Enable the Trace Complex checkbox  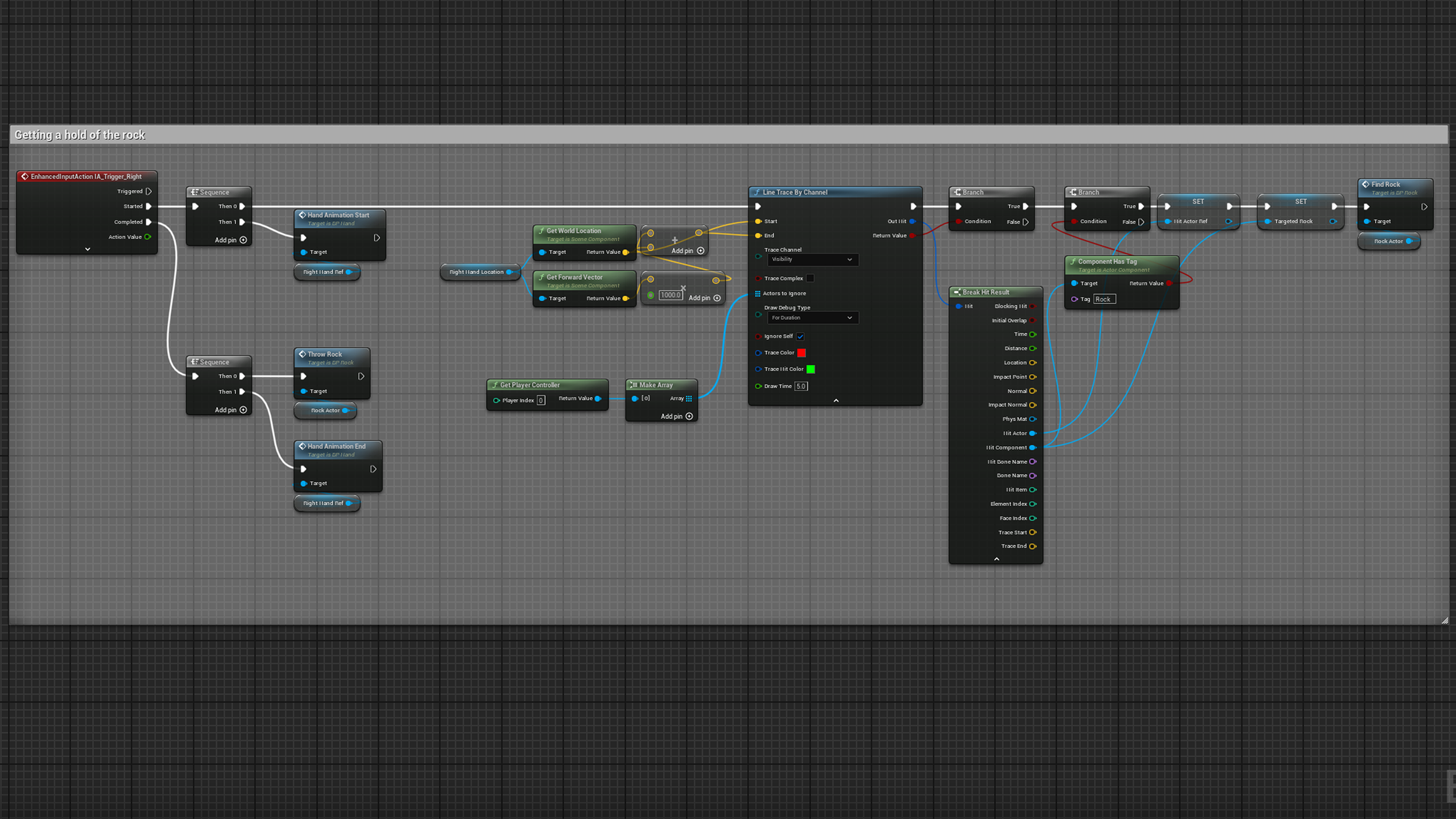[810, 278]
